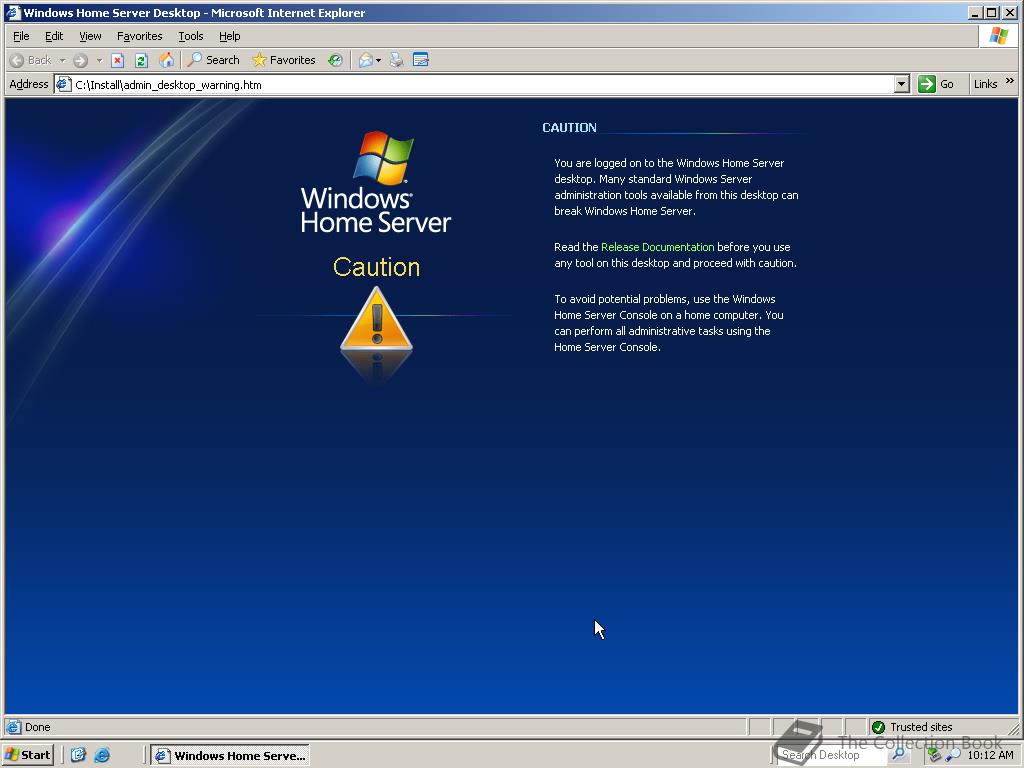
Task: Click the Start button
Action: 27,755
